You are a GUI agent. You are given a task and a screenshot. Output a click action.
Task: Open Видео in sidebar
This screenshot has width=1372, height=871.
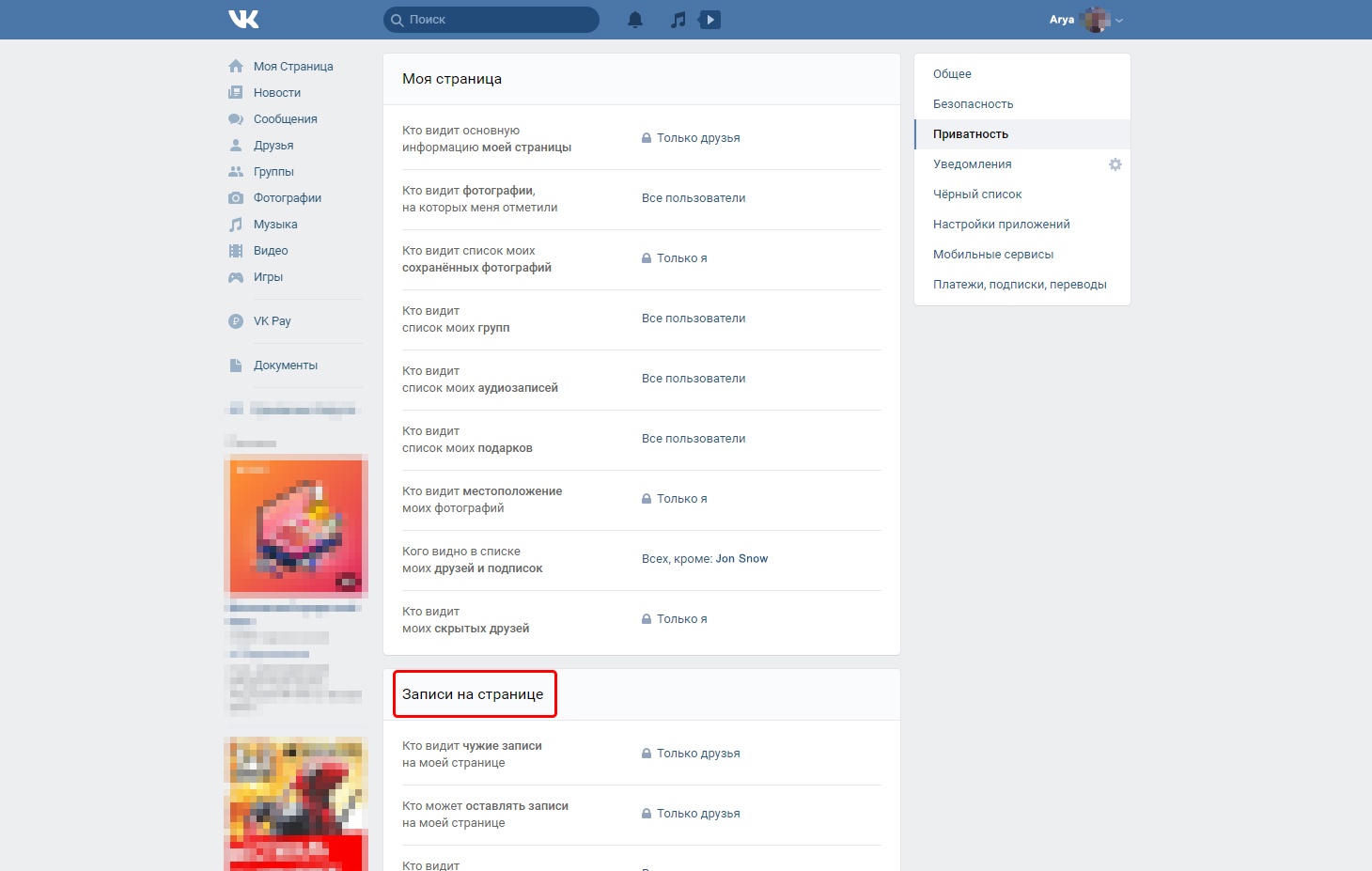(271, 251)
